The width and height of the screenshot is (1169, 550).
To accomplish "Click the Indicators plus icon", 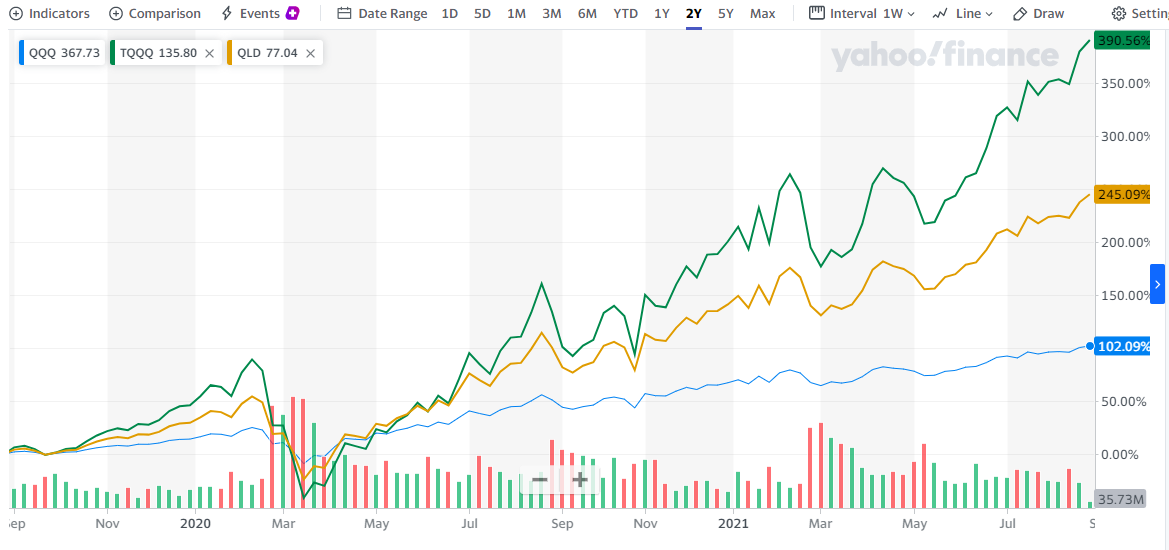I will coord(15,13).
